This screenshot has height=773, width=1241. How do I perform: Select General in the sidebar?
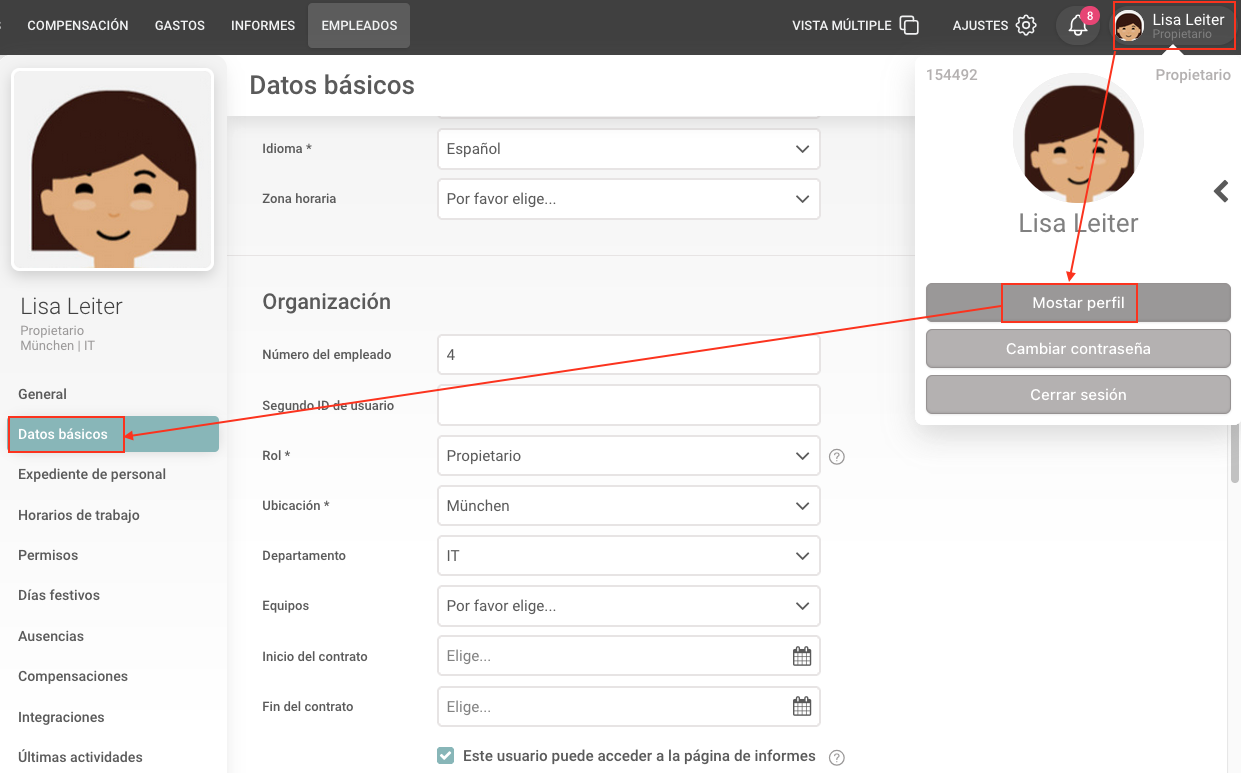[43, 394]
